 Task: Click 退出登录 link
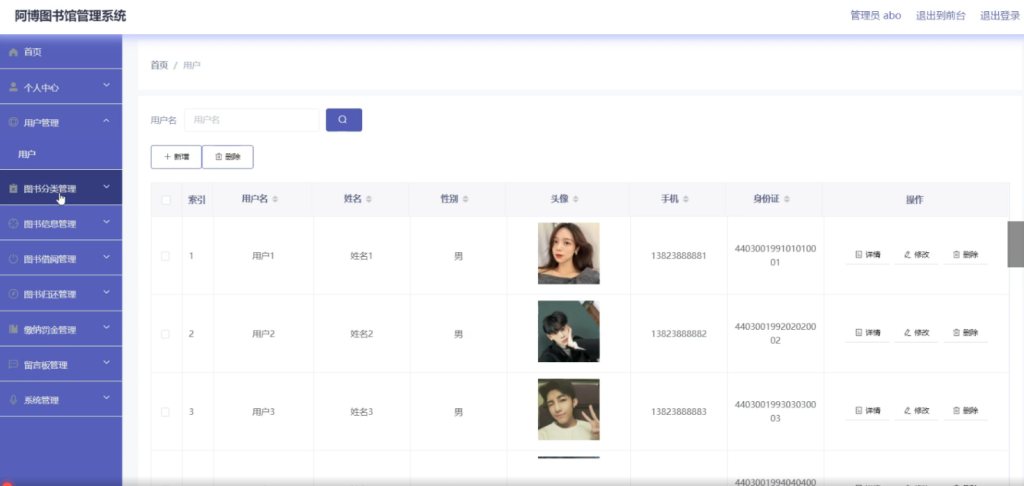pyautogui.click(x=1000, y=16)
